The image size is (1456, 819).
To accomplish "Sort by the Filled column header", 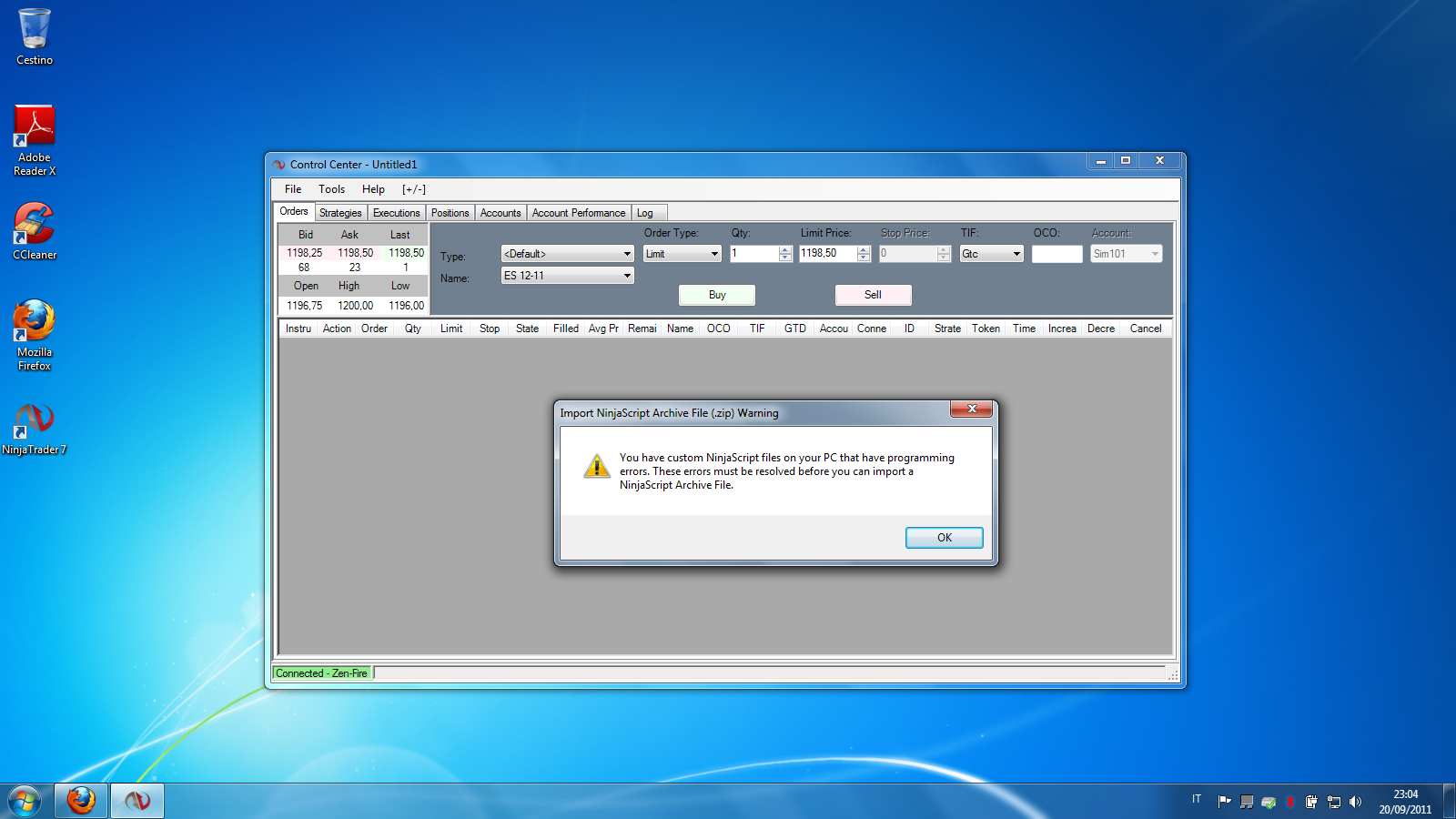I will click(x=566, y=329).
